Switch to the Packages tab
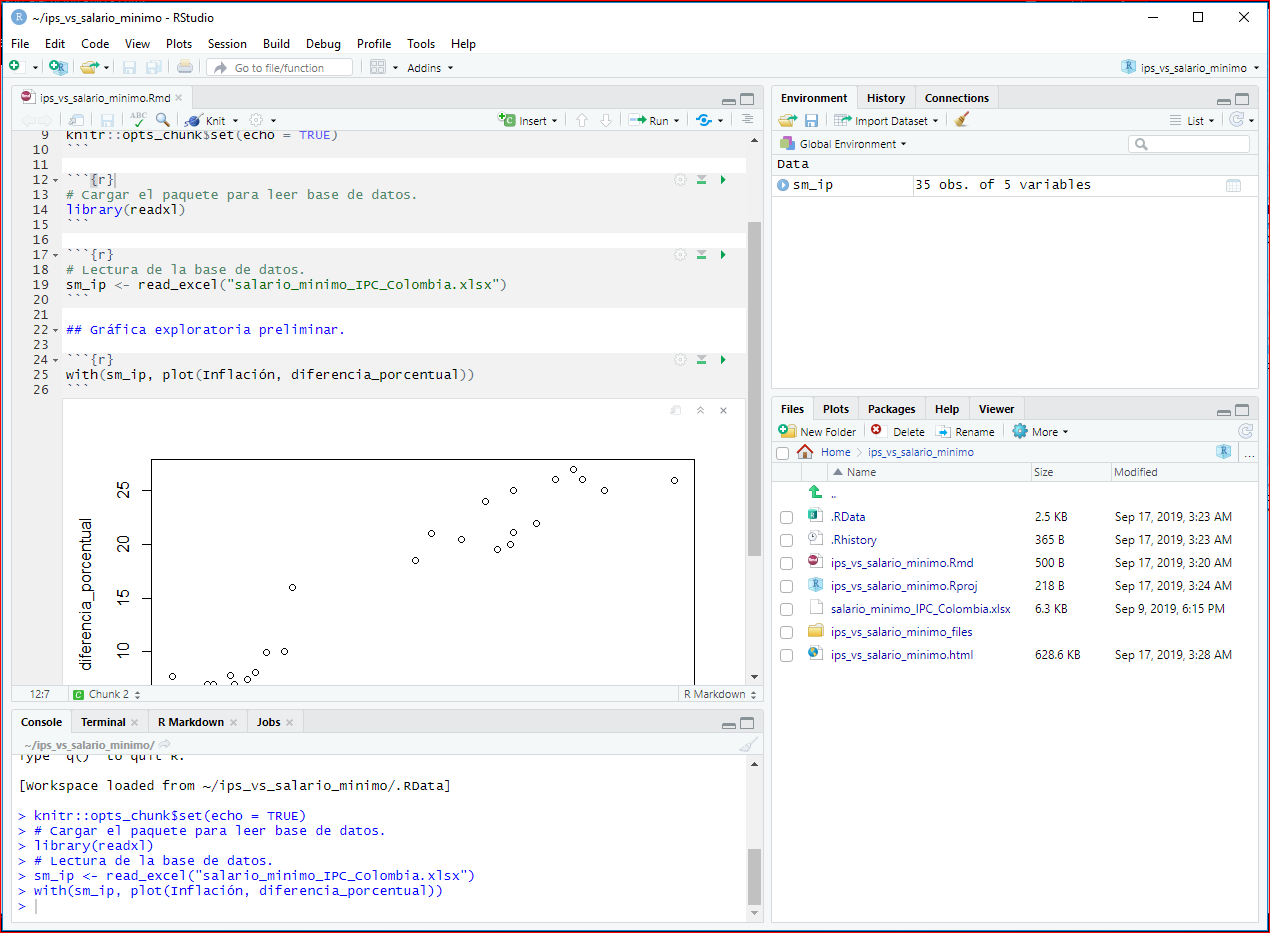The image size is (1270, 933). click(x=891, y=409)
